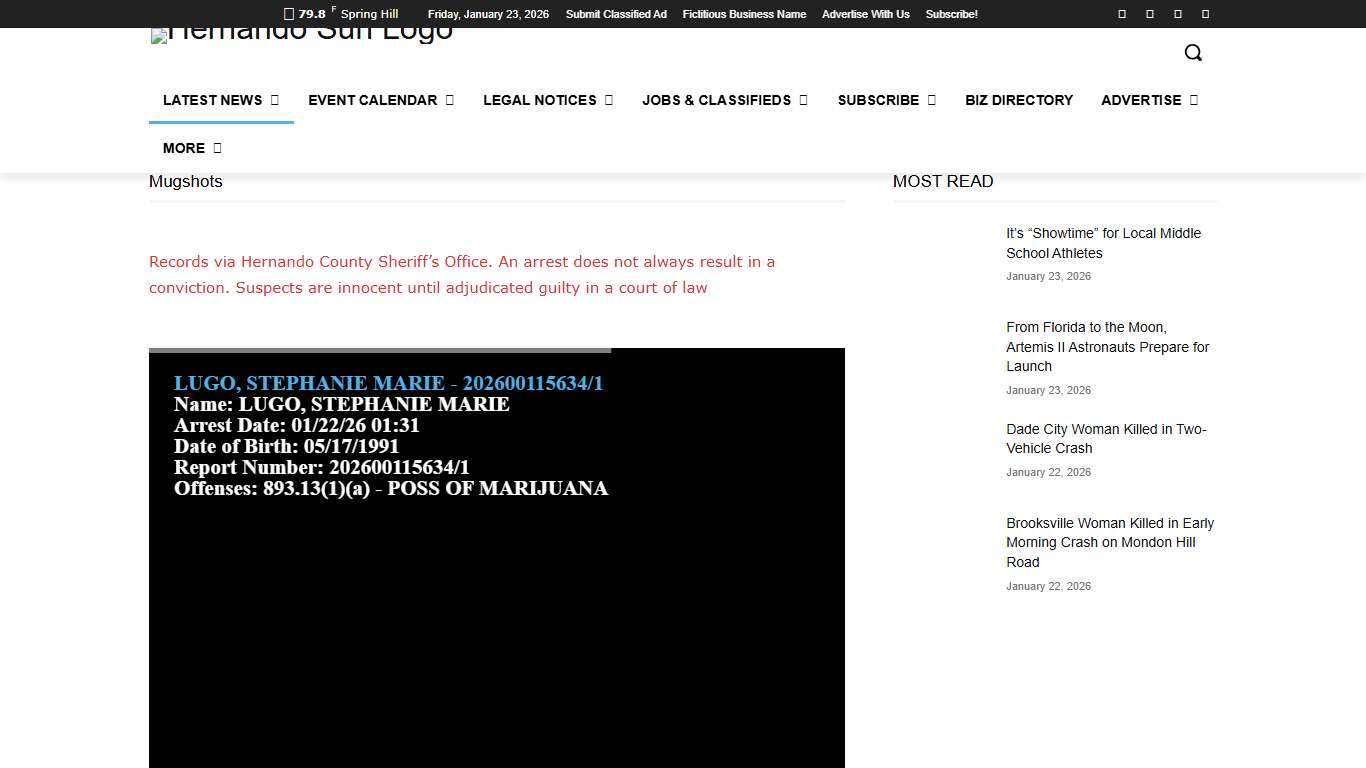Click the leftmost social icon in top bar
The height and width of the screenshot is (768, 1366).
tap(1121, 14)
